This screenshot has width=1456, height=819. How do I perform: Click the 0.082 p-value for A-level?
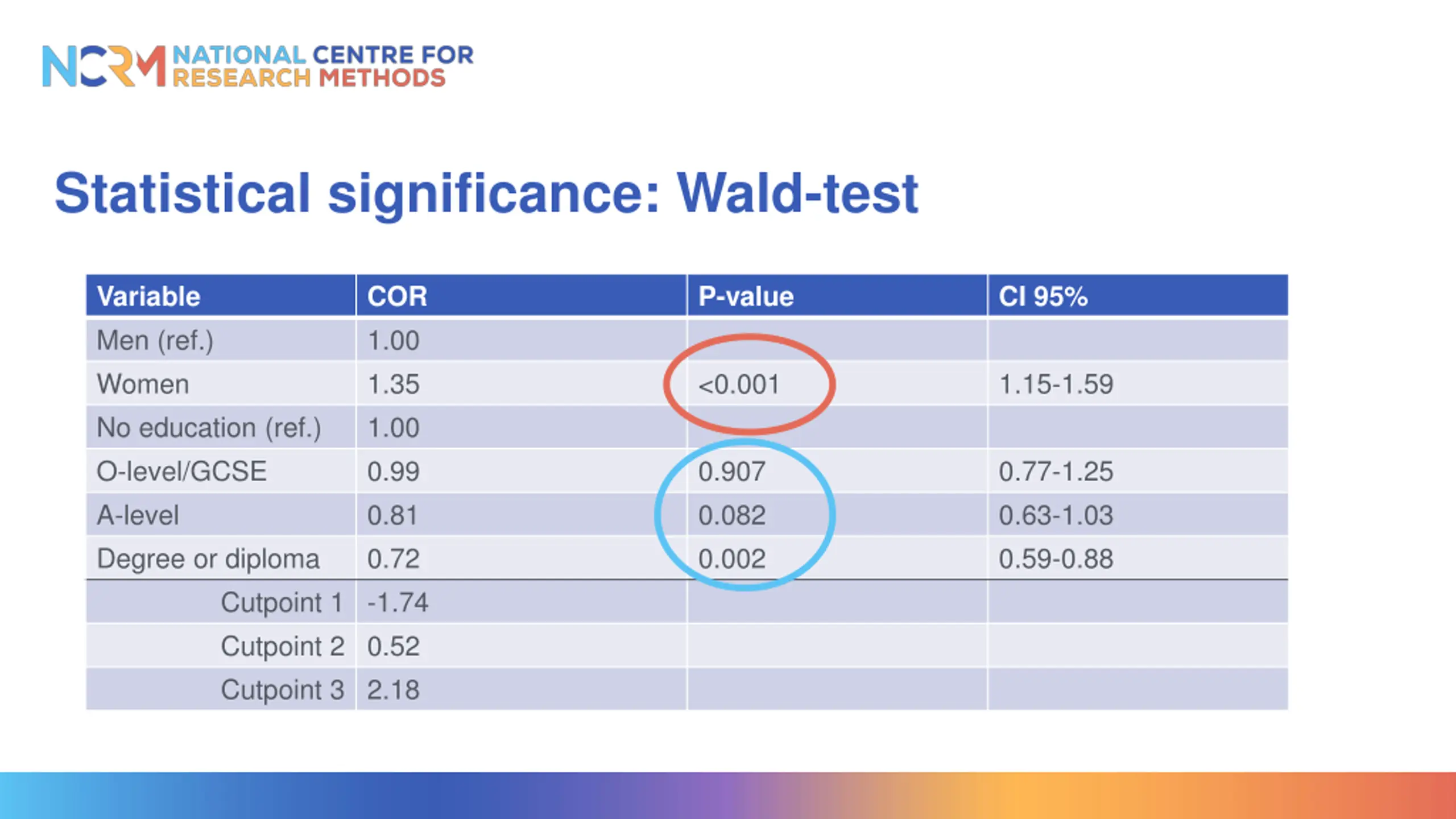point(732,515)
